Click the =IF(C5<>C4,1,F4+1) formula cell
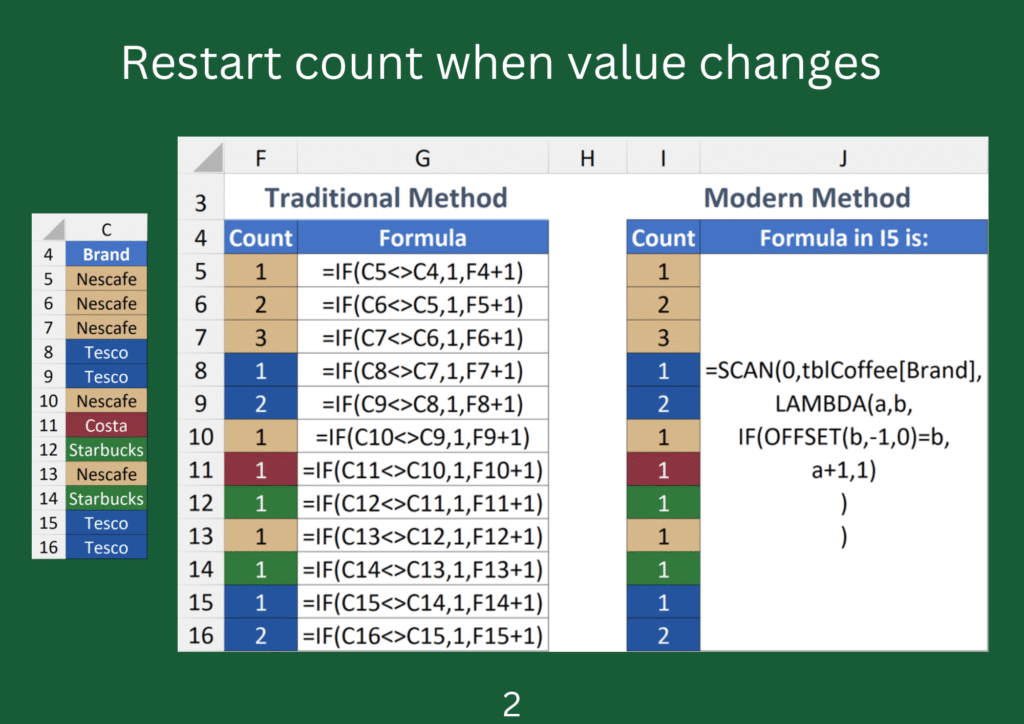The height and width of the screenshot is (724, 1024). click(422, 271)
